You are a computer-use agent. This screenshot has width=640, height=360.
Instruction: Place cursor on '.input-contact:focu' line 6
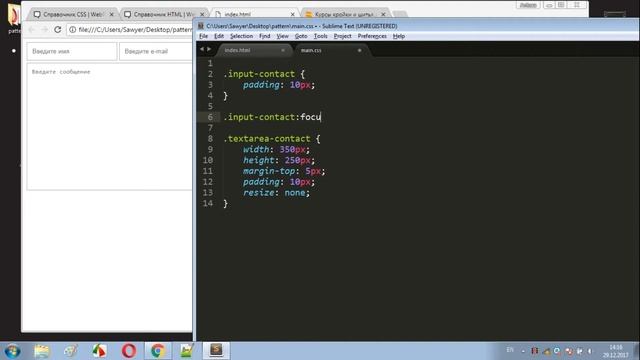click(x=272, y=117)
